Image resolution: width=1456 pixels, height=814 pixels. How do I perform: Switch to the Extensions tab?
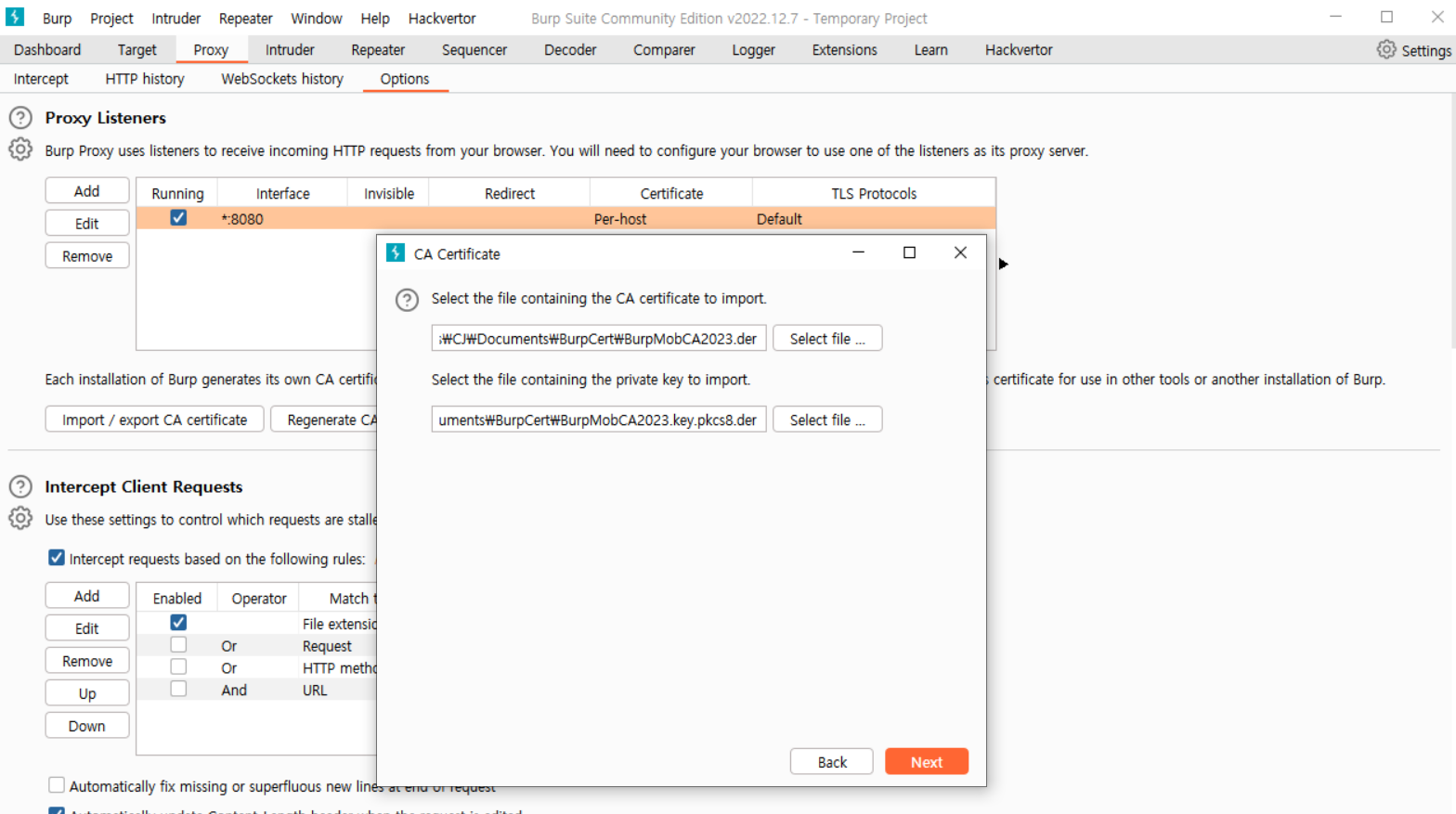pyautogui.click(x=844, y=50)
